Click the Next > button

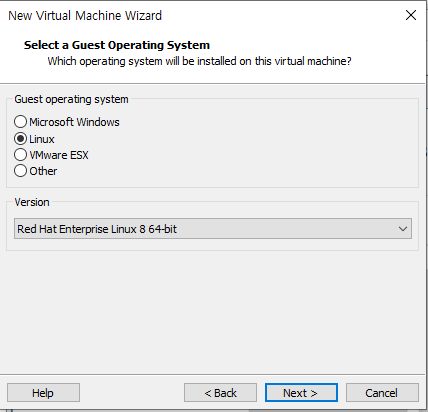click(301, 393)
